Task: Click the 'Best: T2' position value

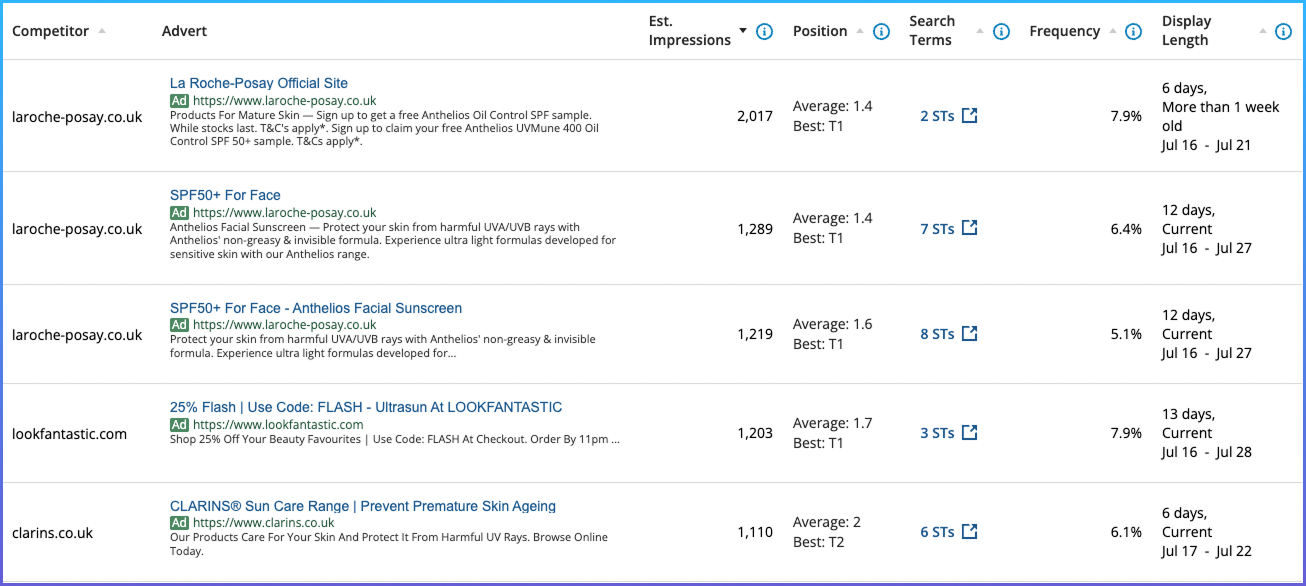Action: pos(818,542)
